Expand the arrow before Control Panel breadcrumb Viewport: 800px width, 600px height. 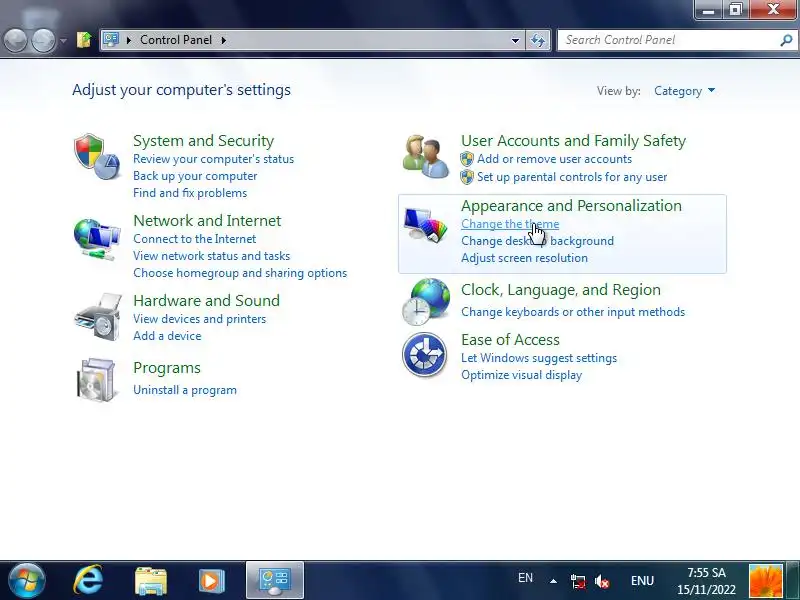(129, 40)
